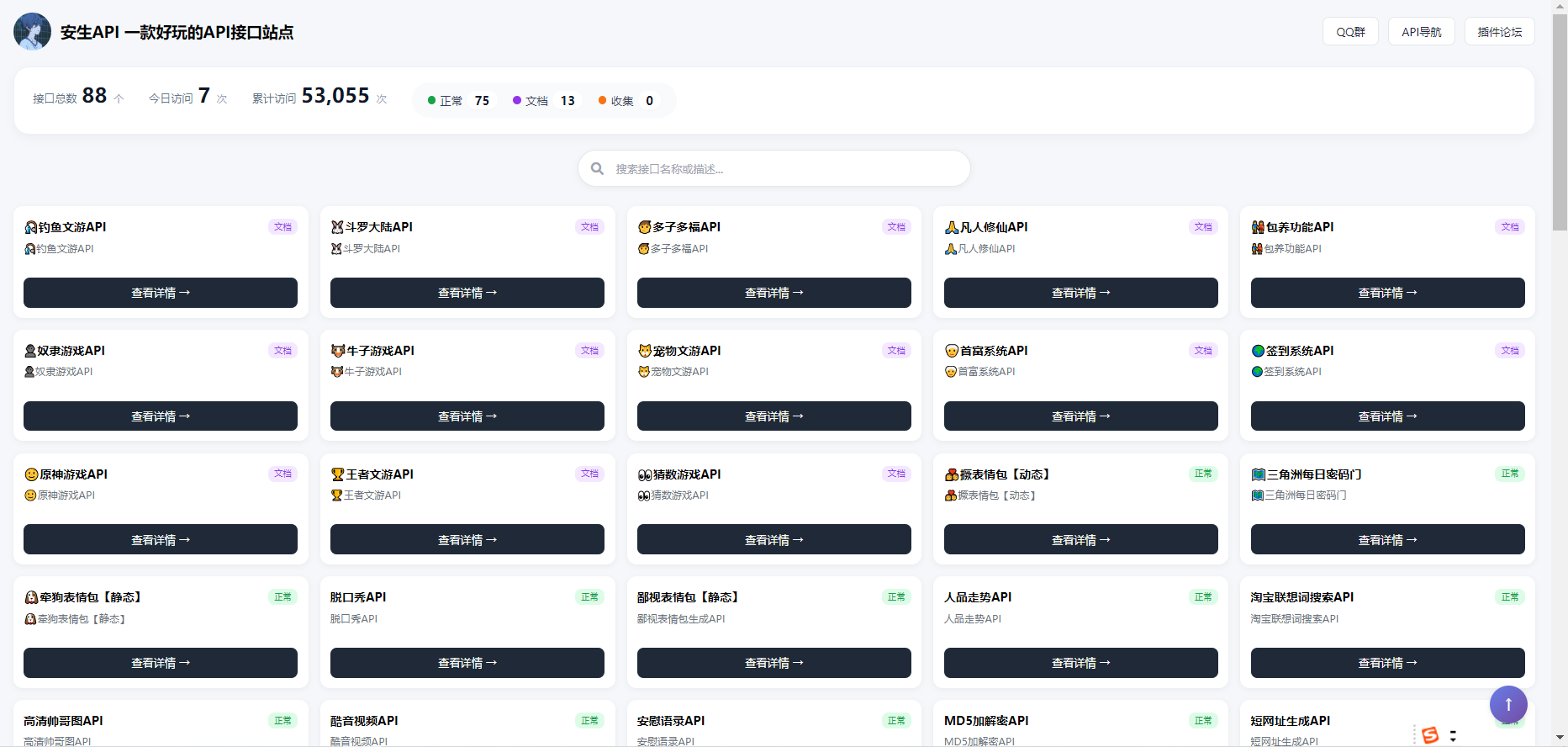
Task: View details for 斗罗大陆API
Action: click(467, 293)
